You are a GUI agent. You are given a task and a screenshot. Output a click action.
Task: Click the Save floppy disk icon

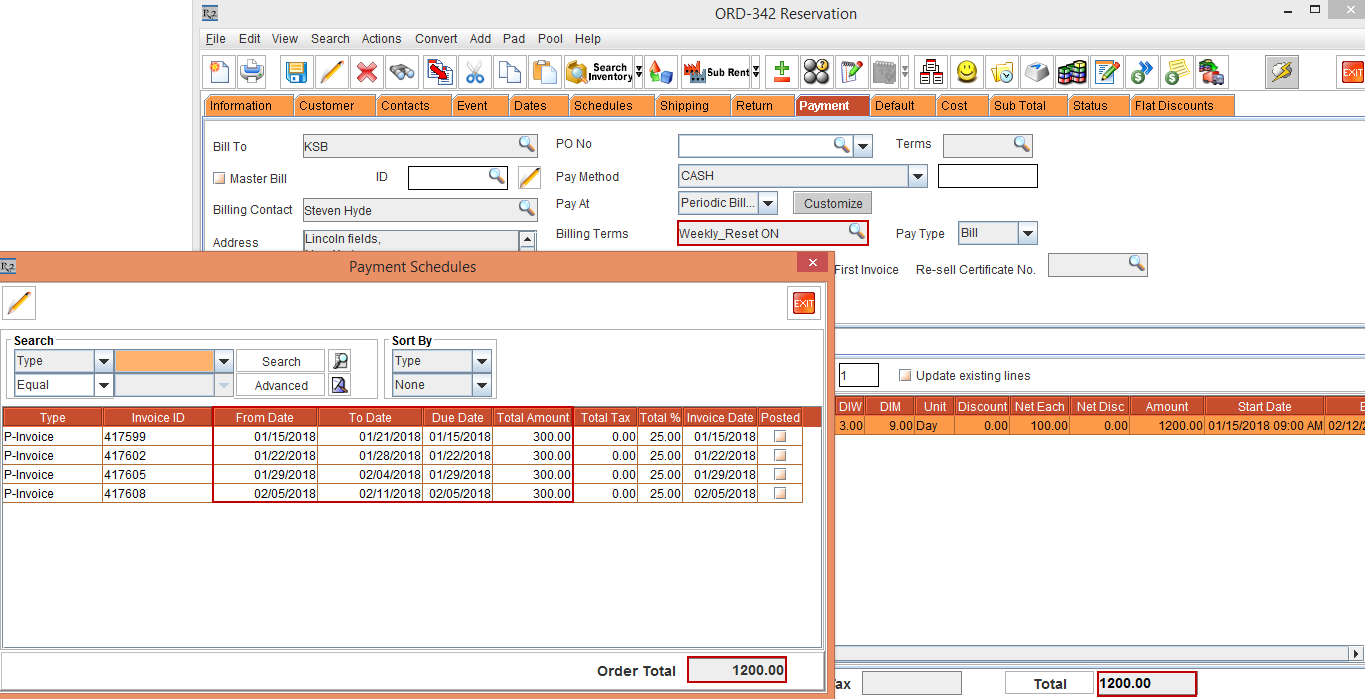(295, 72)
